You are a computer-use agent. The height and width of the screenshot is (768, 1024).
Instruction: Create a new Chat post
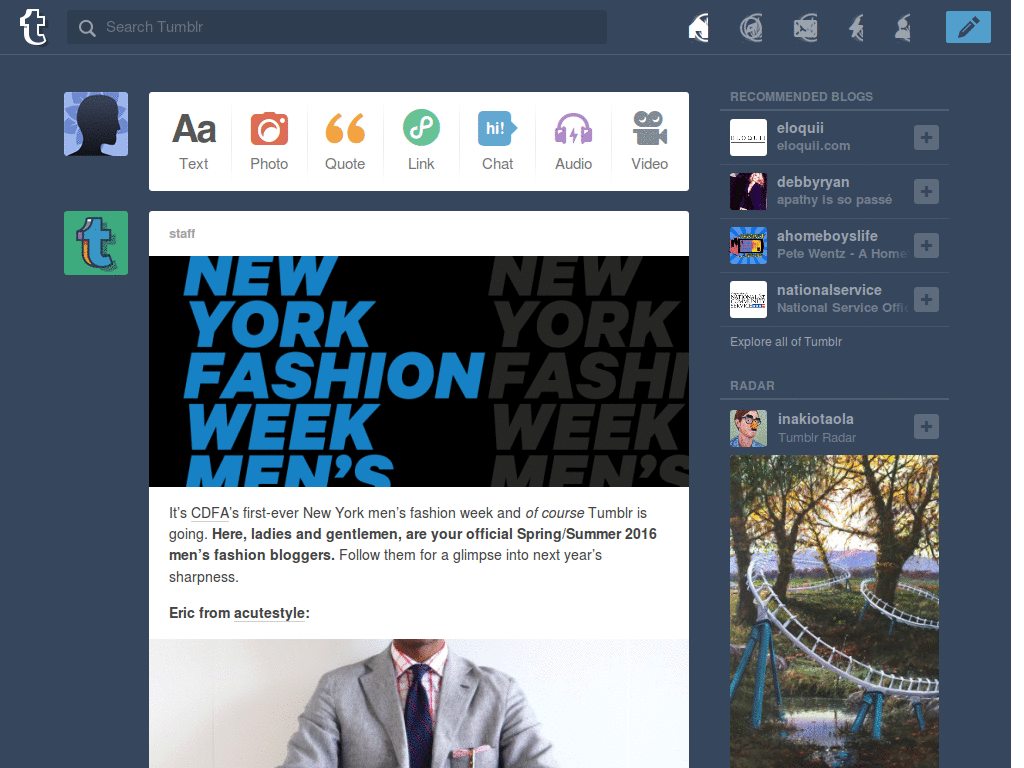pos(498,141)
